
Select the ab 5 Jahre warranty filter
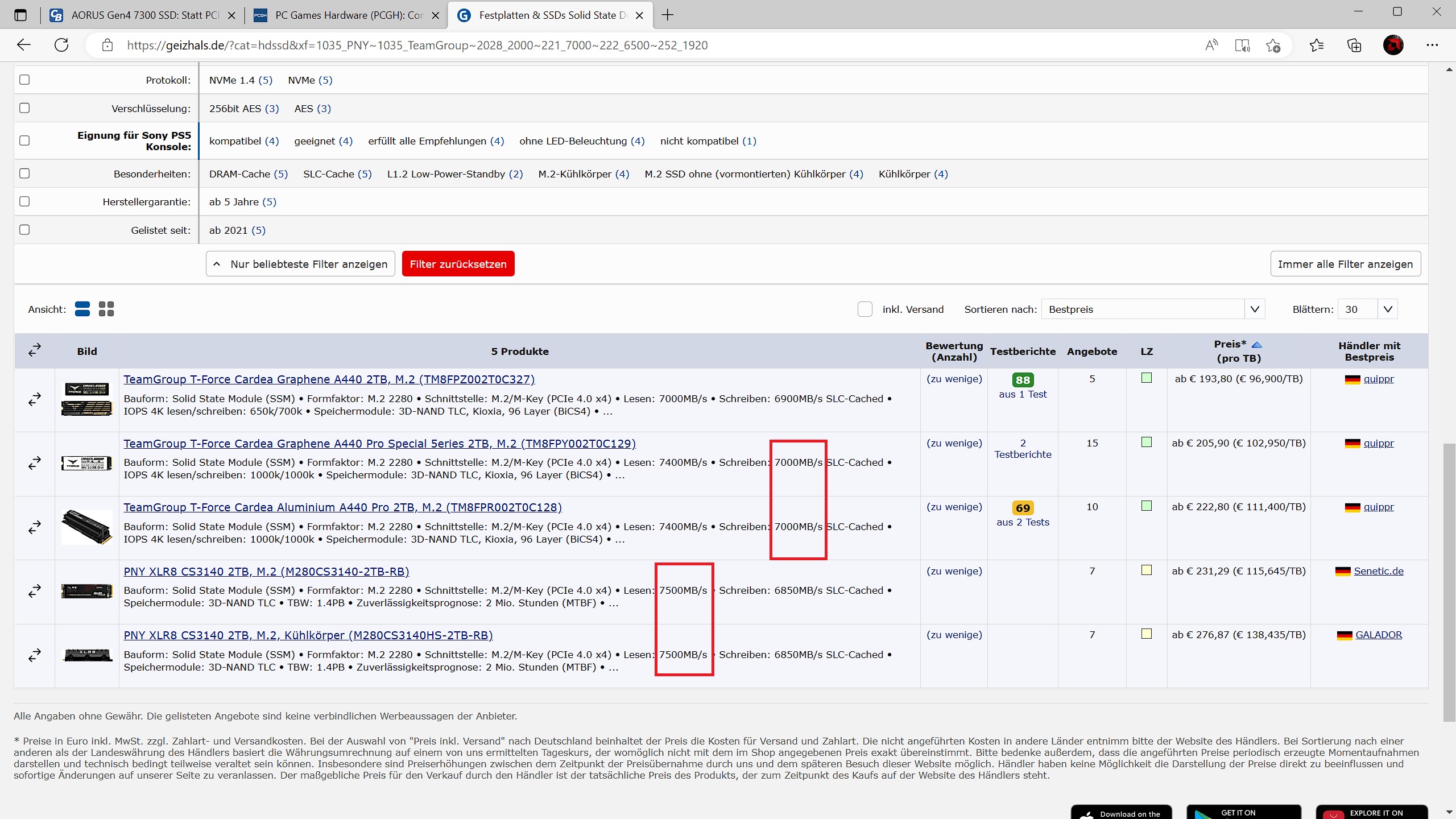coord(243,202)
